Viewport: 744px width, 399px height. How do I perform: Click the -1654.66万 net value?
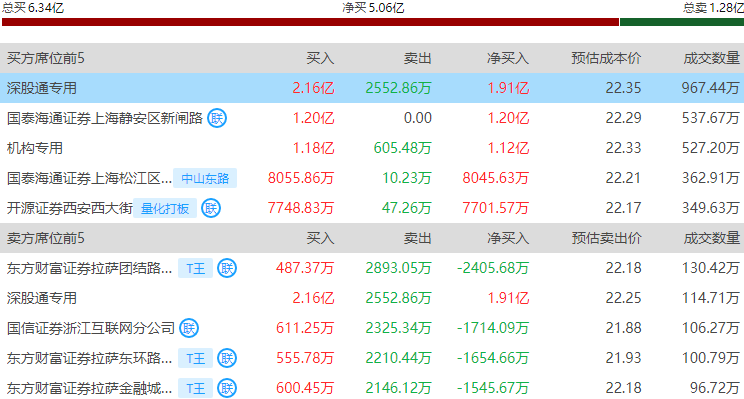pos(493,358)
